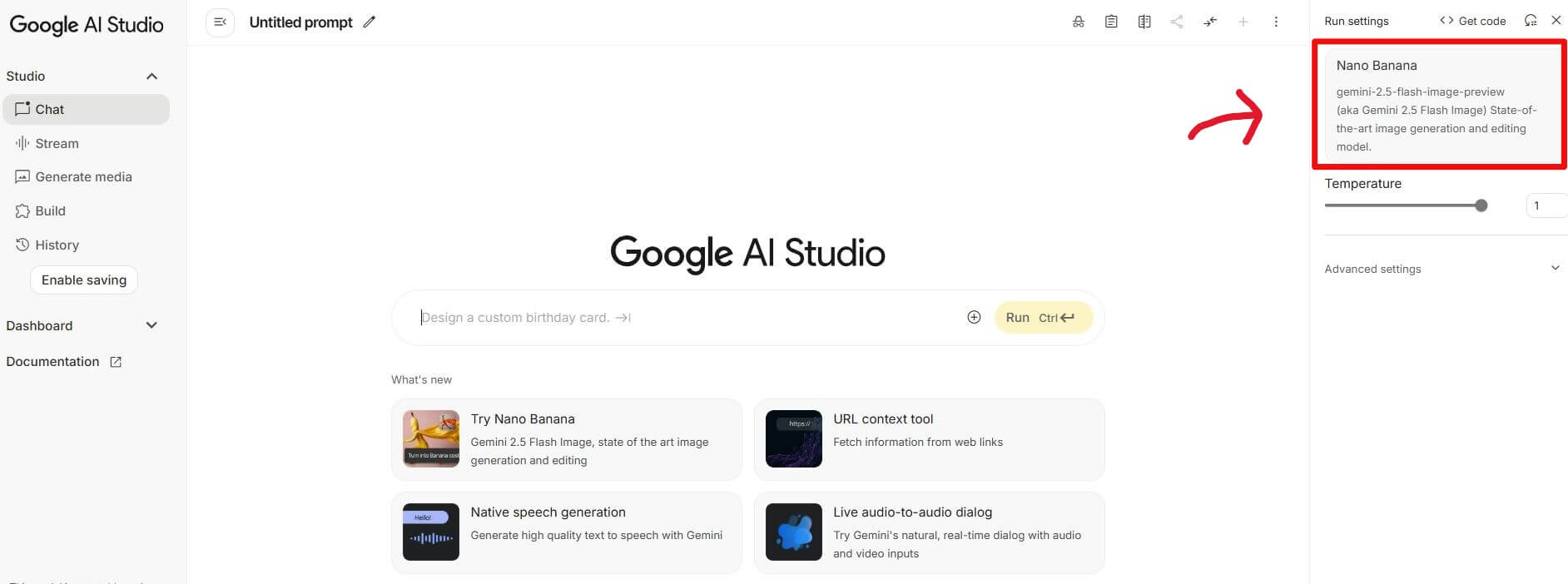Click the add media plus icon in prompt box

pyautogui.click(x=974, y=317)
